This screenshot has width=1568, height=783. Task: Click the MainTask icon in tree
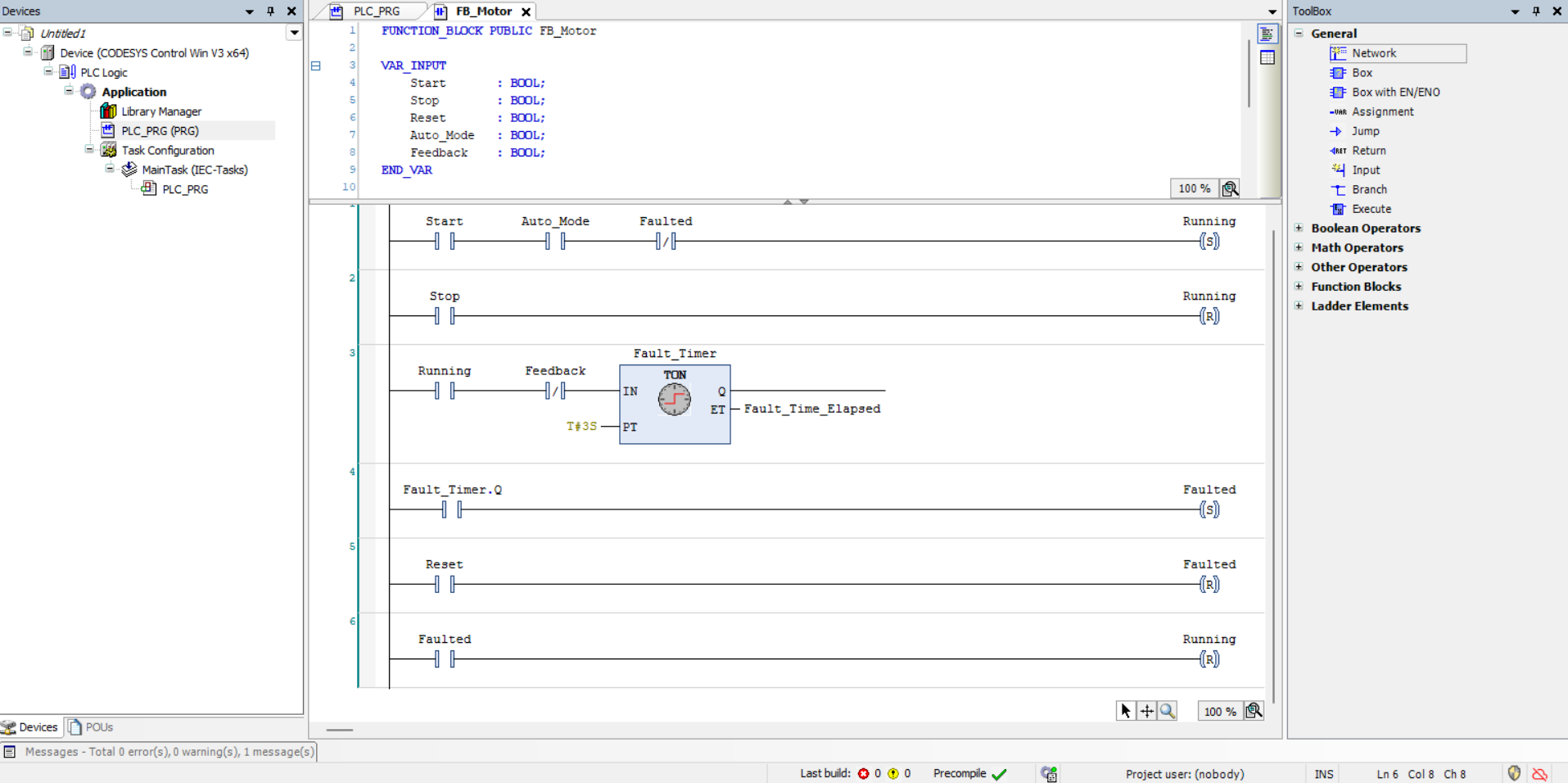click(129, 170)
